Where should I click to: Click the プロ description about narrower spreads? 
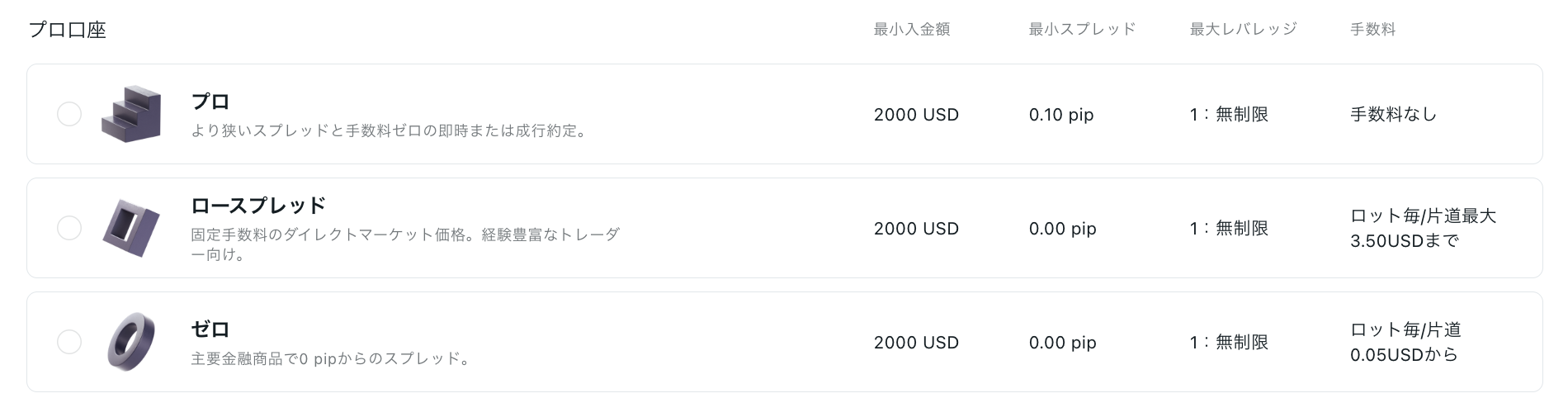[x=390, y=130]
